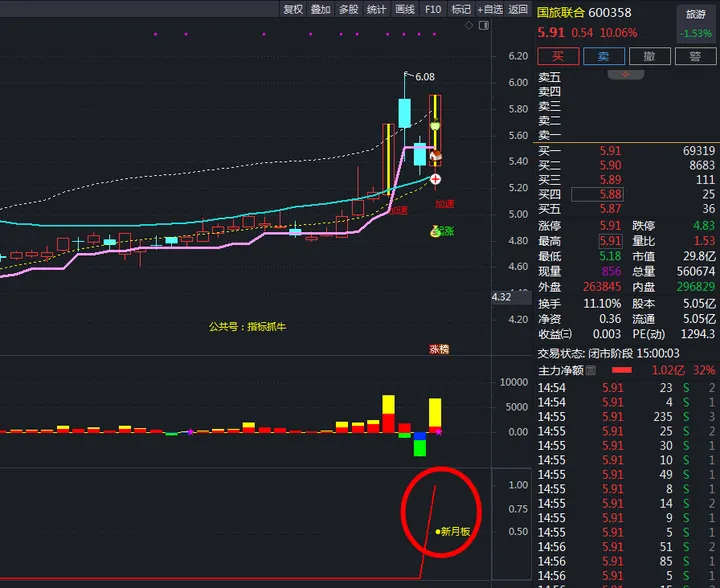Click the boxed 最高 price 5.91
720x588 pixels.
tap(610, 241)
